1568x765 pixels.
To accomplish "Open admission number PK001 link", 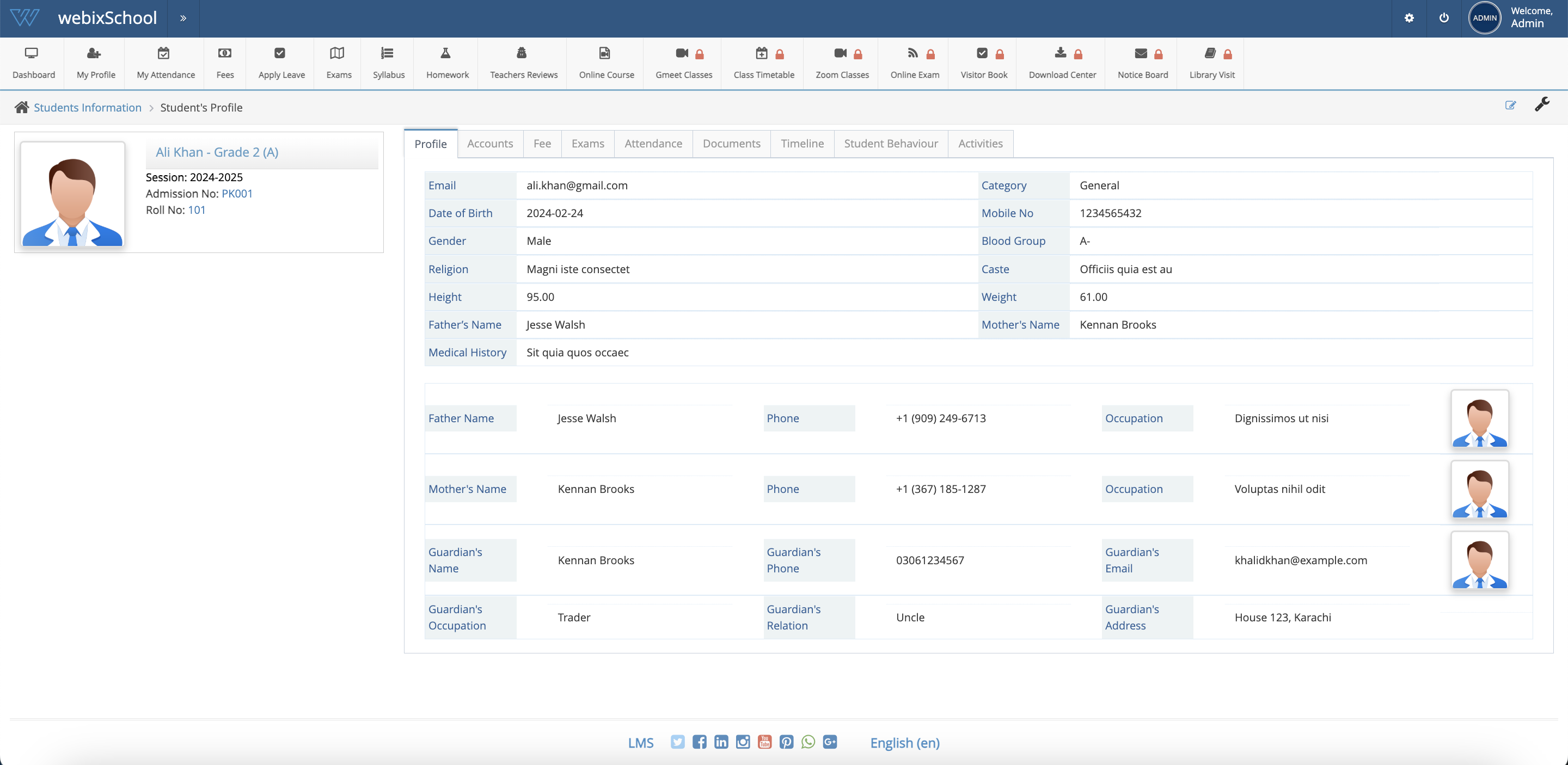I will coord(237,193).
